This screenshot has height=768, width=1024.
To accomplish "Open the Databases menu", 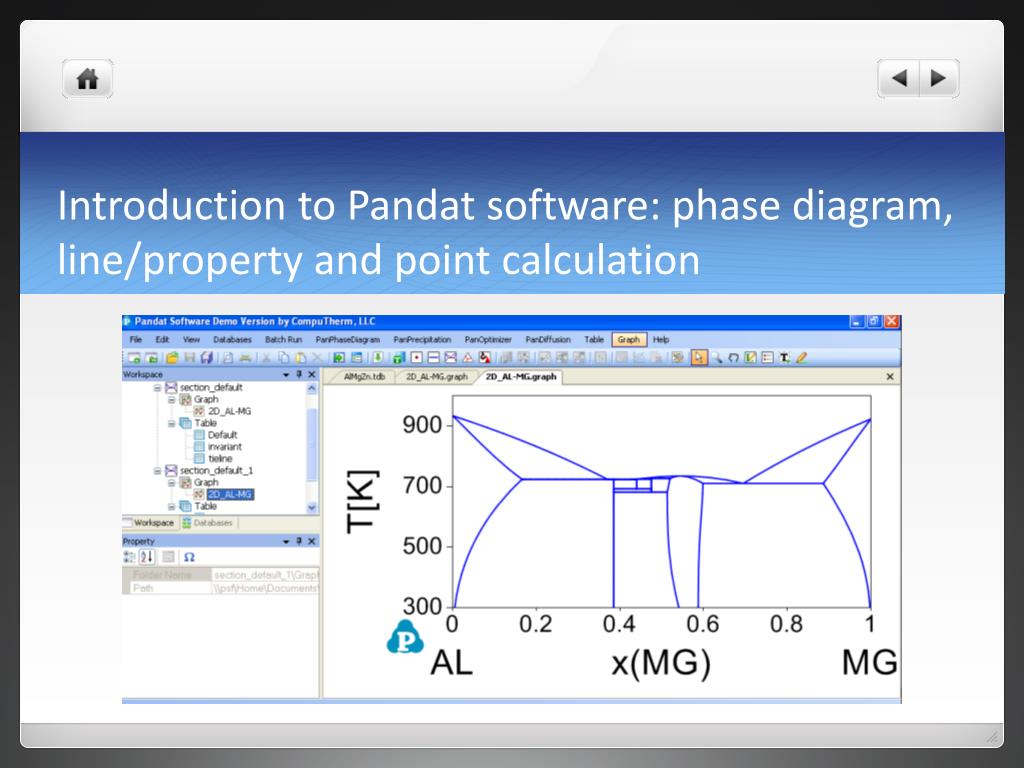I will (232, 340).
